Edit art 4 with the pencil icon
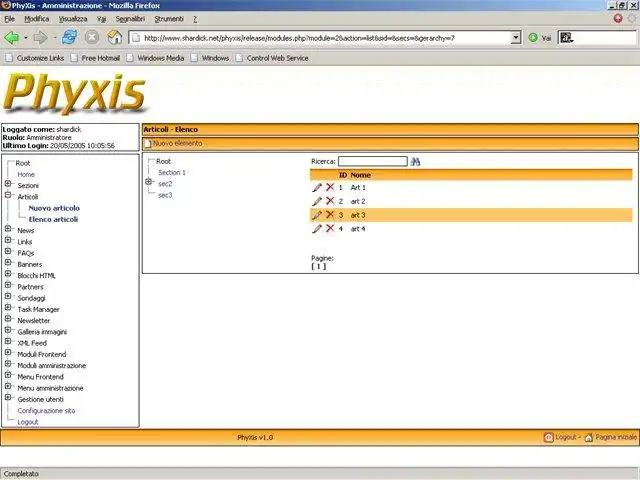 [317, 229]
